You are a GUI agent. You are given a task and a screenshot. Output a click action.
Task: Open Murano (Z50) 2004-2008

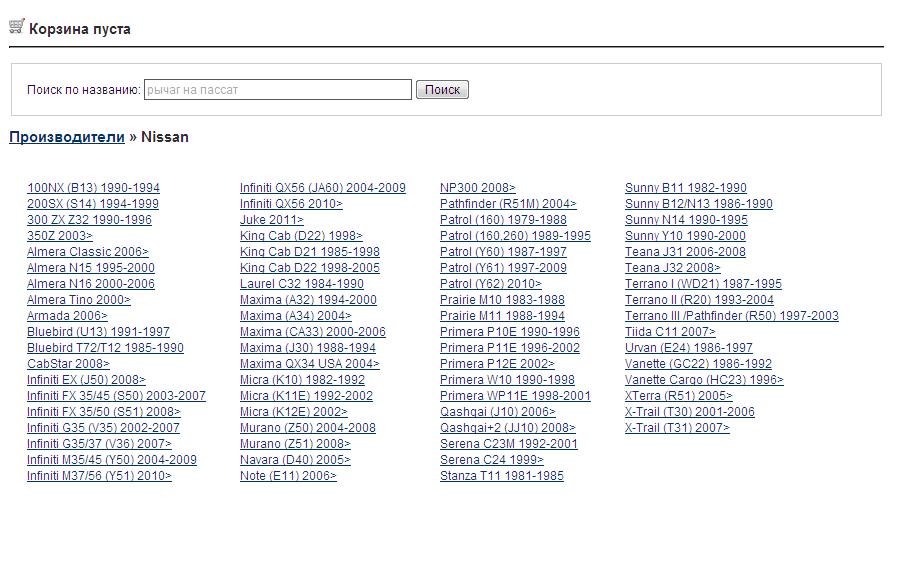pyautogui.click(x=308, y=427)
